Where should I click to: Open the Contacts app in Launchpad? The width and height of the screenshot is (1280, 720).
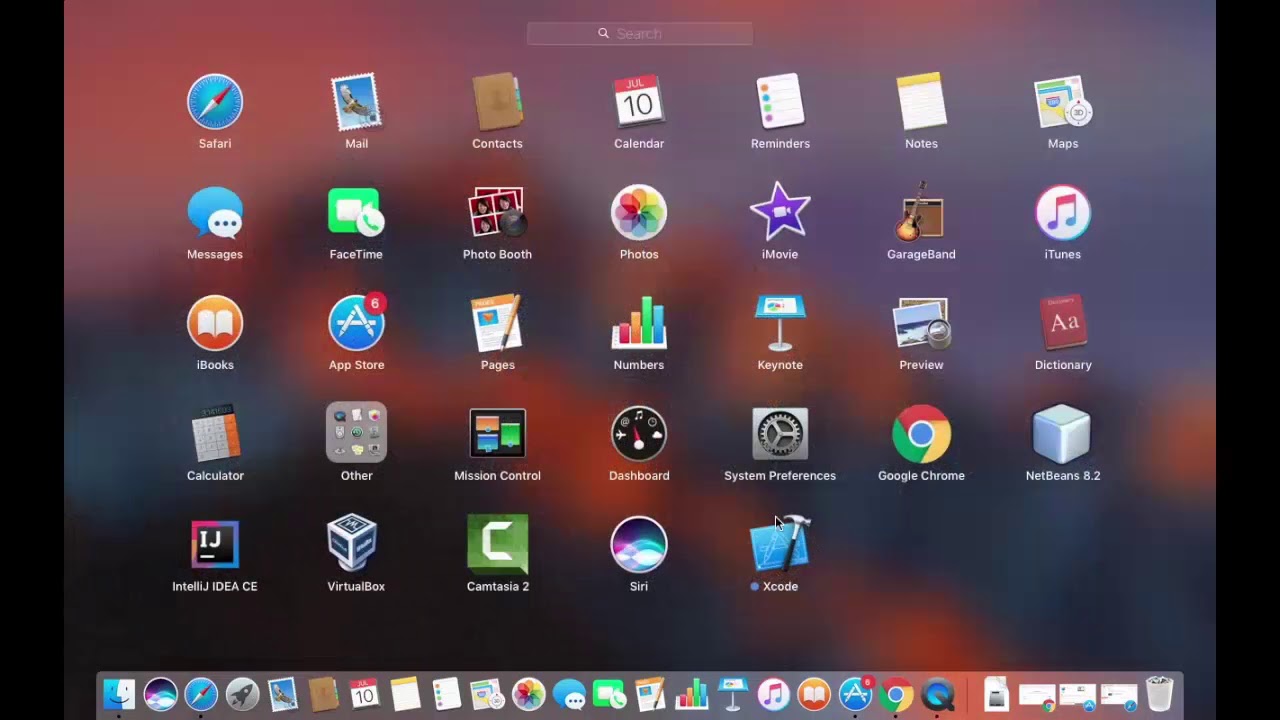click(497, 102)
